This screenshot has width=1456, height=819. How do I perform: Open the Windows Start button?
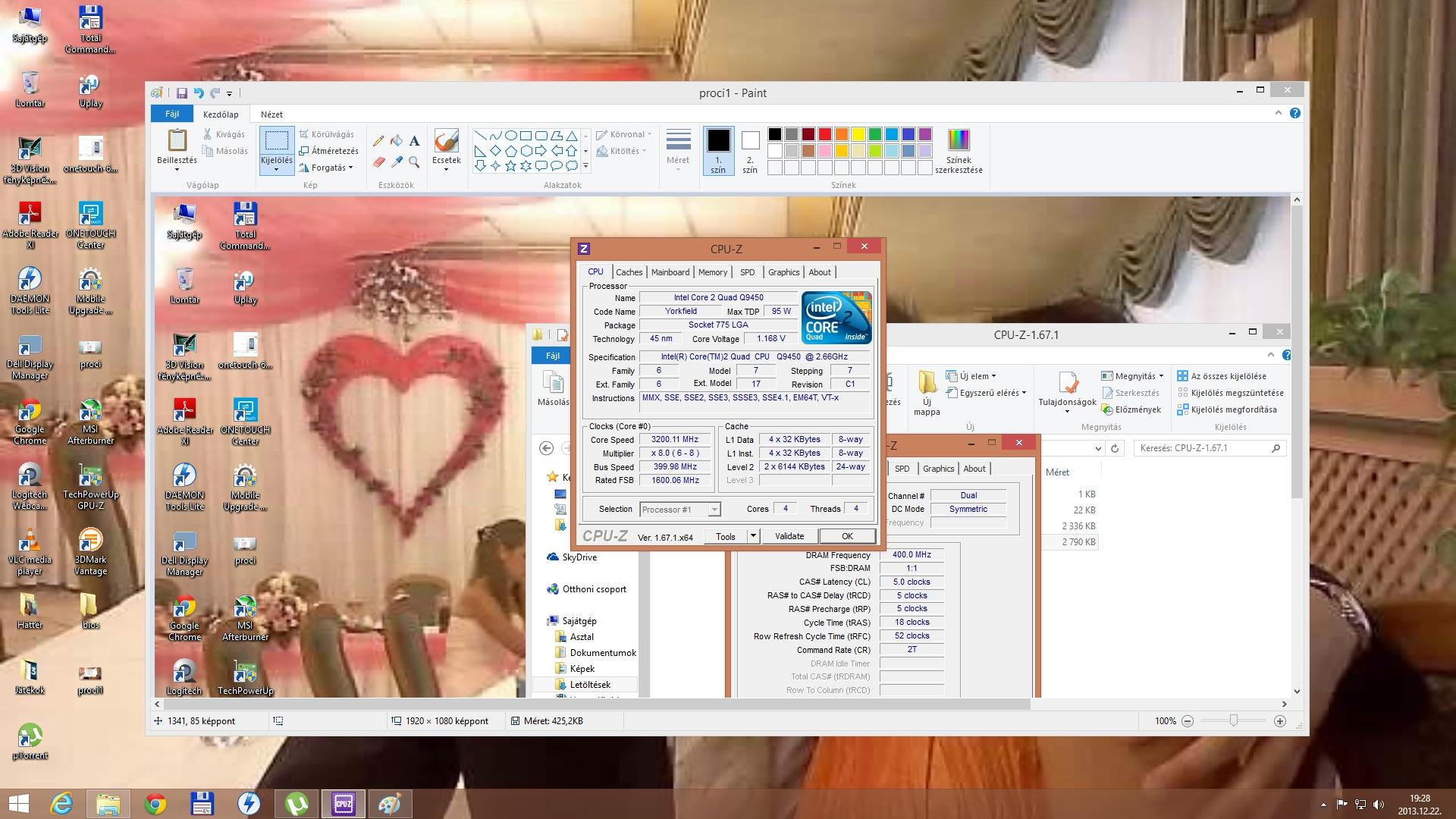point(18,804)
